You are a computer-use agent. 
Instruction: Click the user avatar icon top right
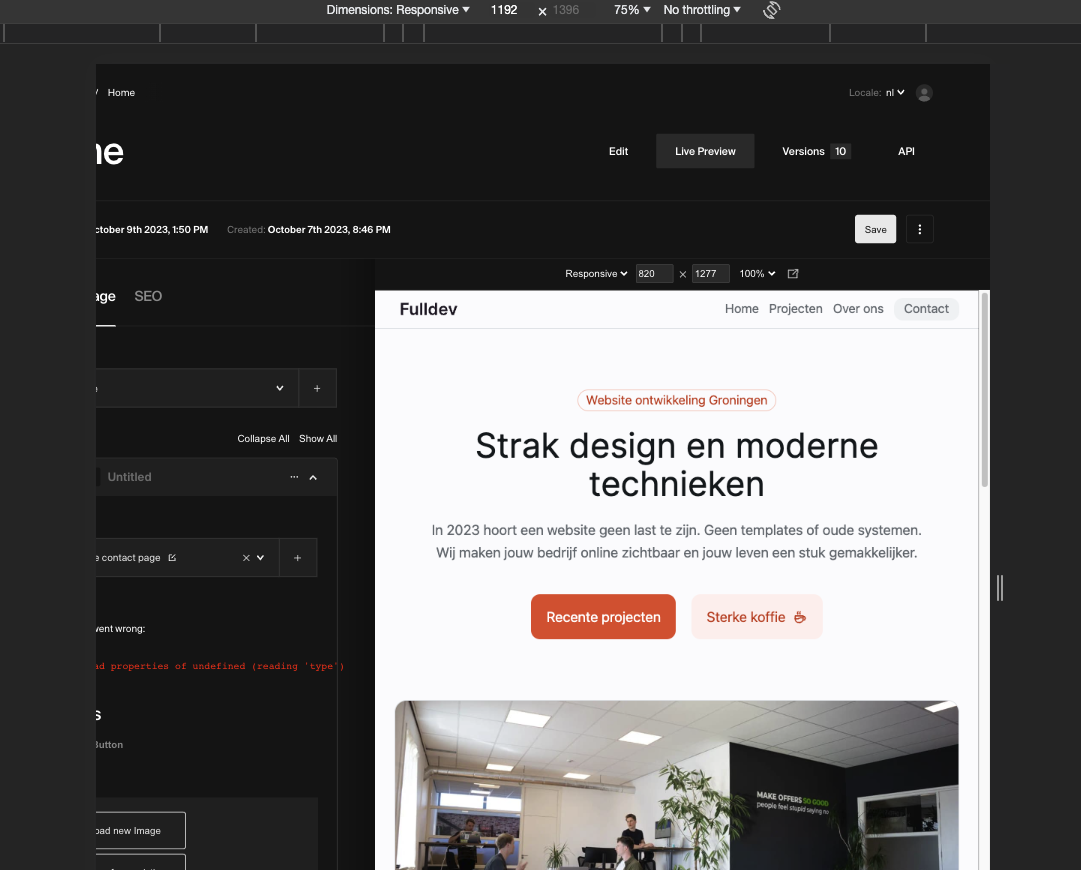click(924, 92)
